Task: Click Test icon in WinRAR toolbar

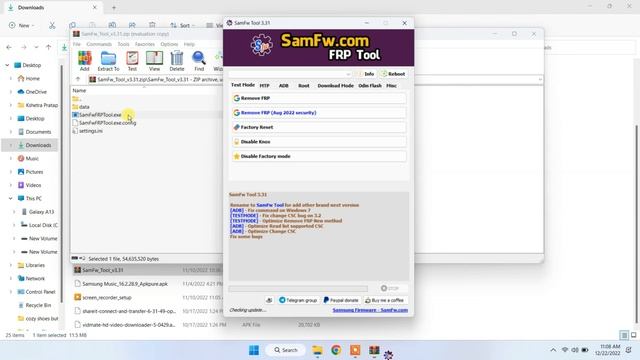Action: click(x=132, y=61)
